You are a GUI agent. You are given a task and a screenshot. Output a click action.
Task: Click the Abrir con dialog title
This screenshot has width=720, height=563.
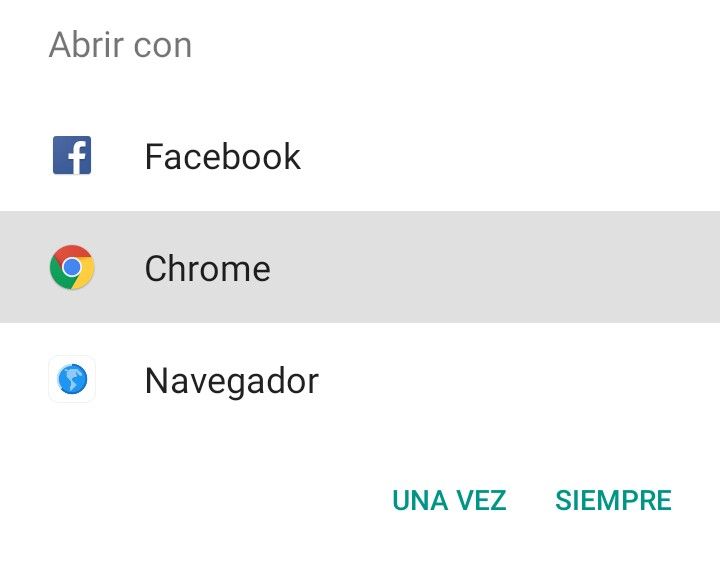coord(120,45)
